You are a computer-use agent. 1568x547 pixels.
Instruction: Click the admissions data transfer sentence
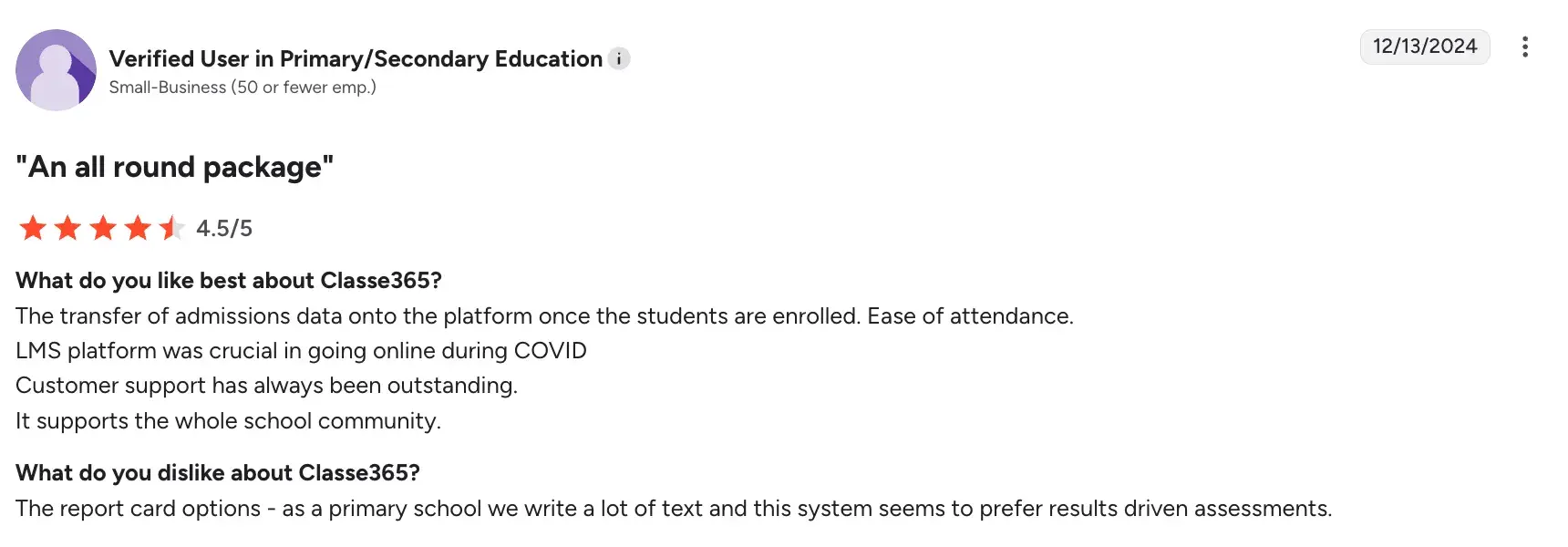545,315
